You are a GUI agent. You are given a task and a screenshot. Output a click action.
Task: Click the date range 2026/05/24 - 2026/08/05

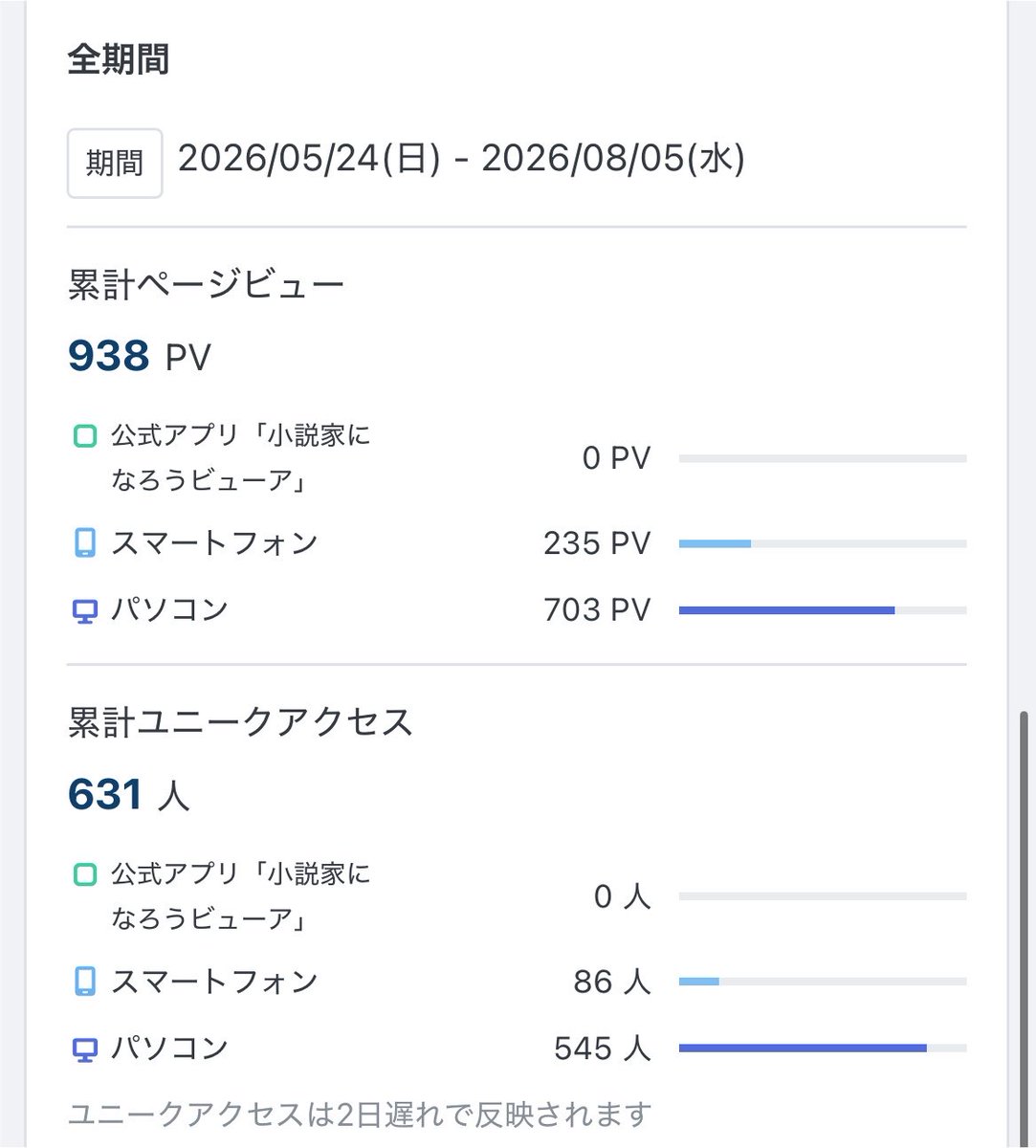(461, 160)
